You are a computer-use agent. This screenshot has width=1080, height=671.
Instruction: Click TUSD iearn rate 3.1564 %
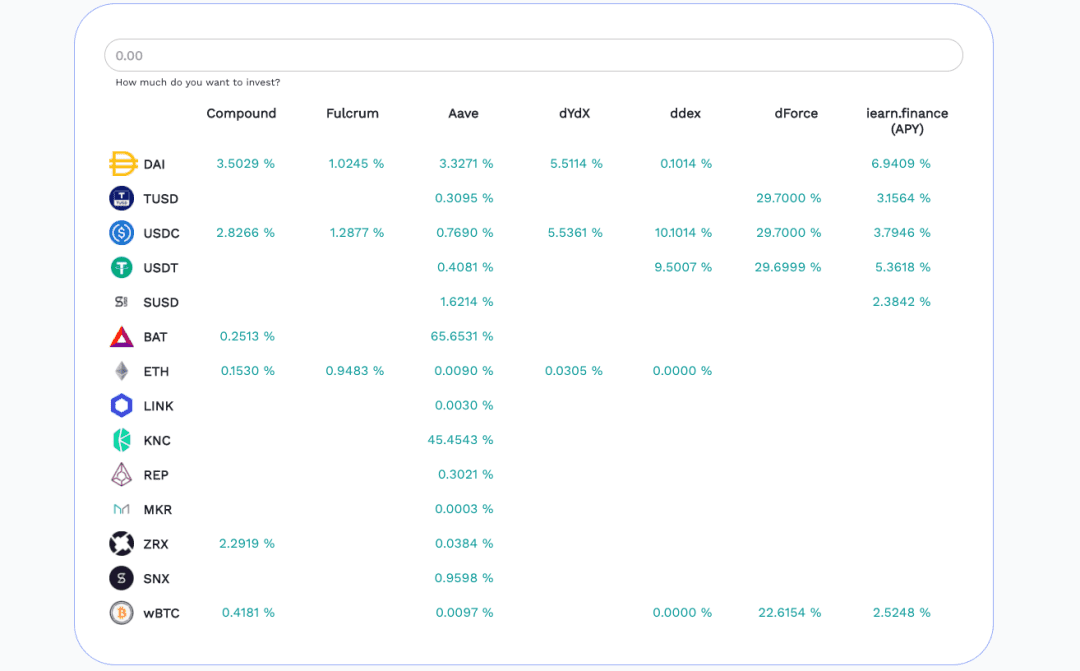(903, 198)
